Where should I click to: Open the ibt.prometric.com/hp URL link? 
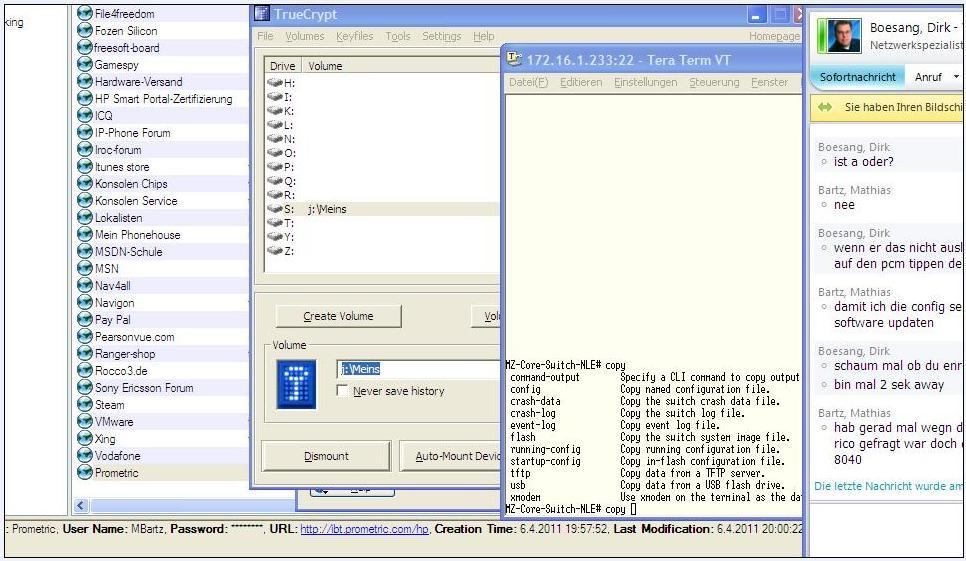coord(364,529)
